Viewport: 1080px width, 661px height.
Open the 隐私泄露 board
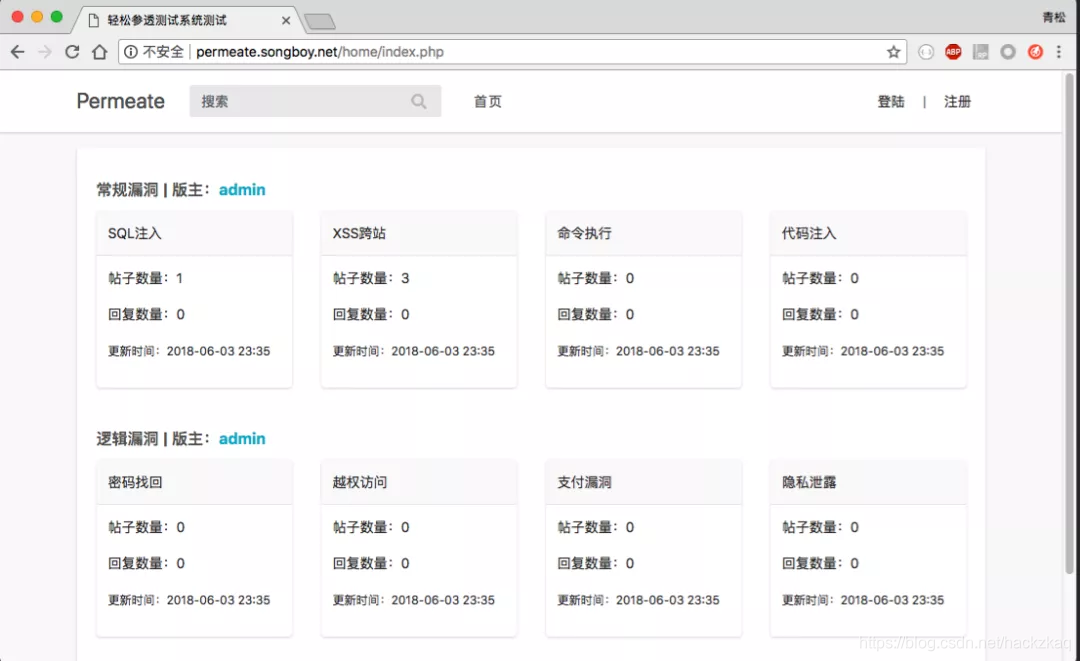809,482
